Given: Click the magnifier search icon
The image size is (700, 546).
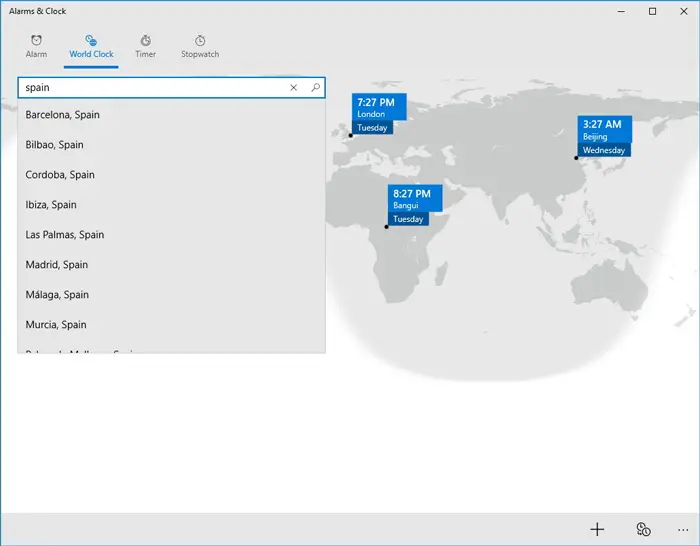Looking at the screenshot, I should [x=315, y=88].
